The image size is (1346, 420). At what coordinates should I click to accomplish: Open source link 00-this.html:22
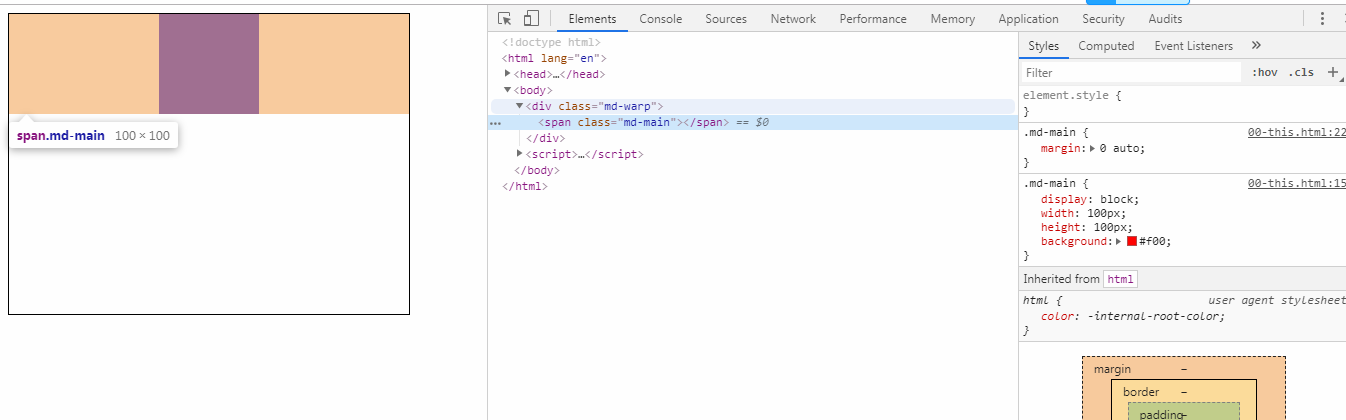coord(1296,132)
